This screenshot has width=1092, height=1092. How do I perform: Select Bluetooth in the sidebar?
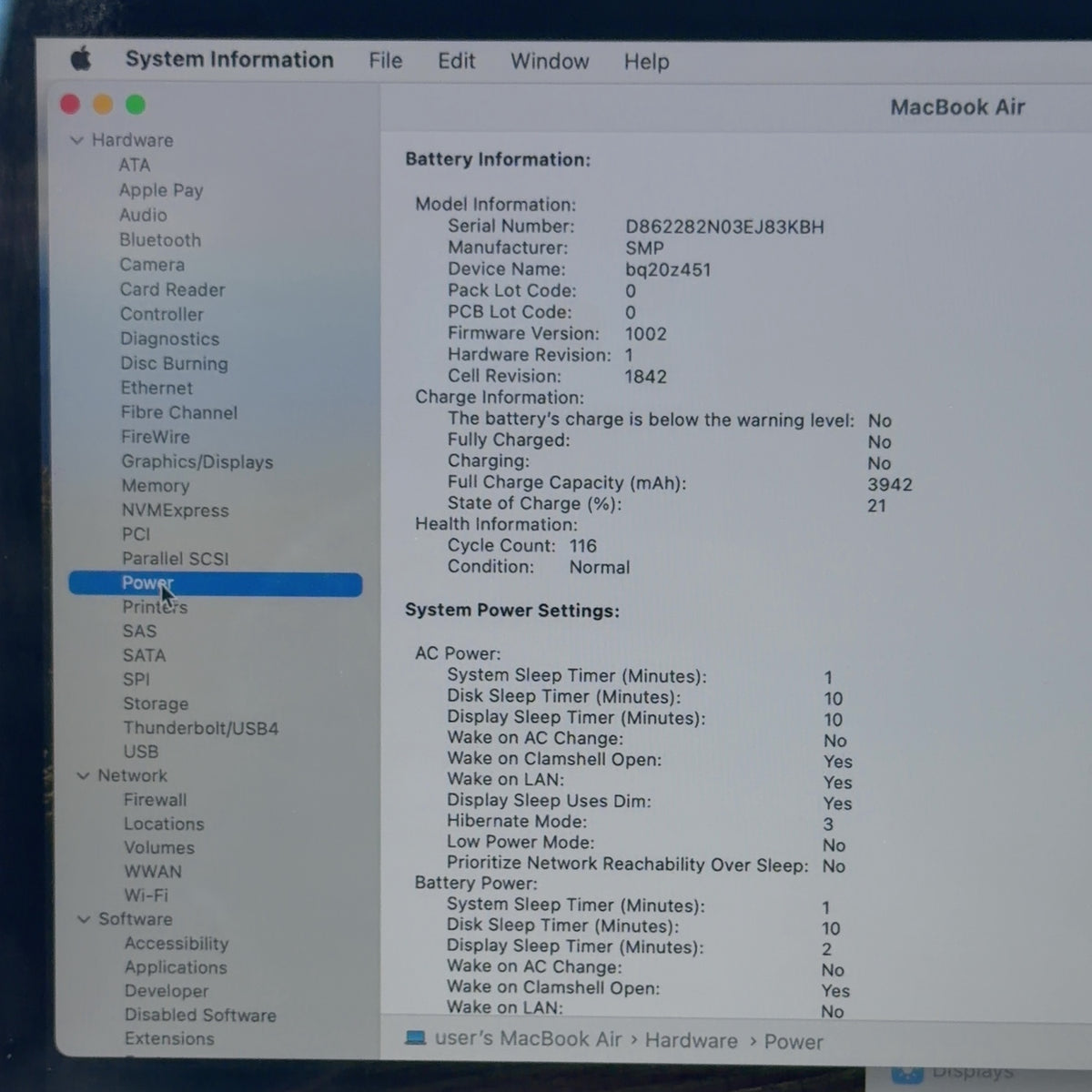[x=160, y=240]
